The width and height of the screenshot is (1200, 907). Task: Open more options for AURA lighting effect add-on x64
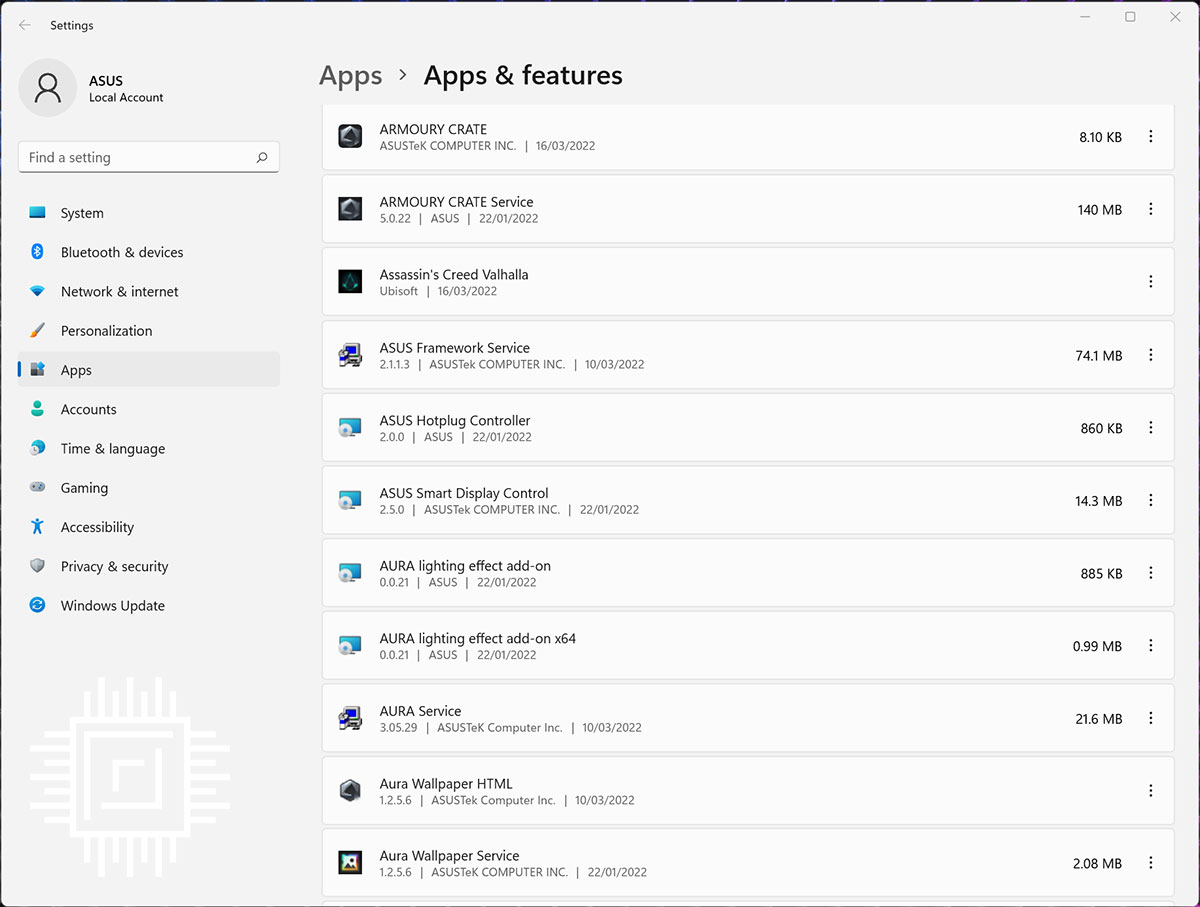(x=1151, y=646)
